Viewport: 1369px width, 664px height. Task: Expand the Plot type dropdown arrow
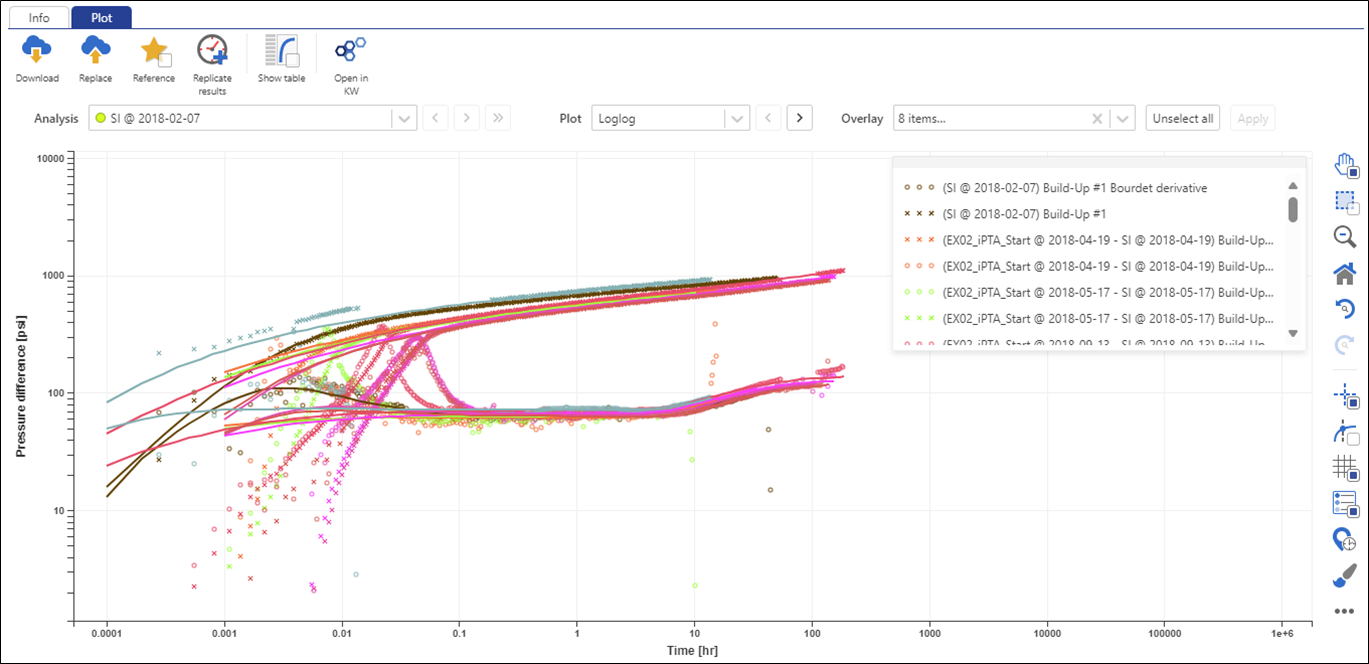tap(737, 118)
